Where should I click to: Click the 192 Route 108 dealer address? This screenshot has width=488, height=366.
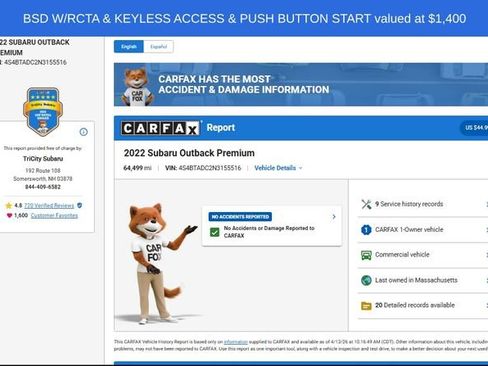[43, 171]
